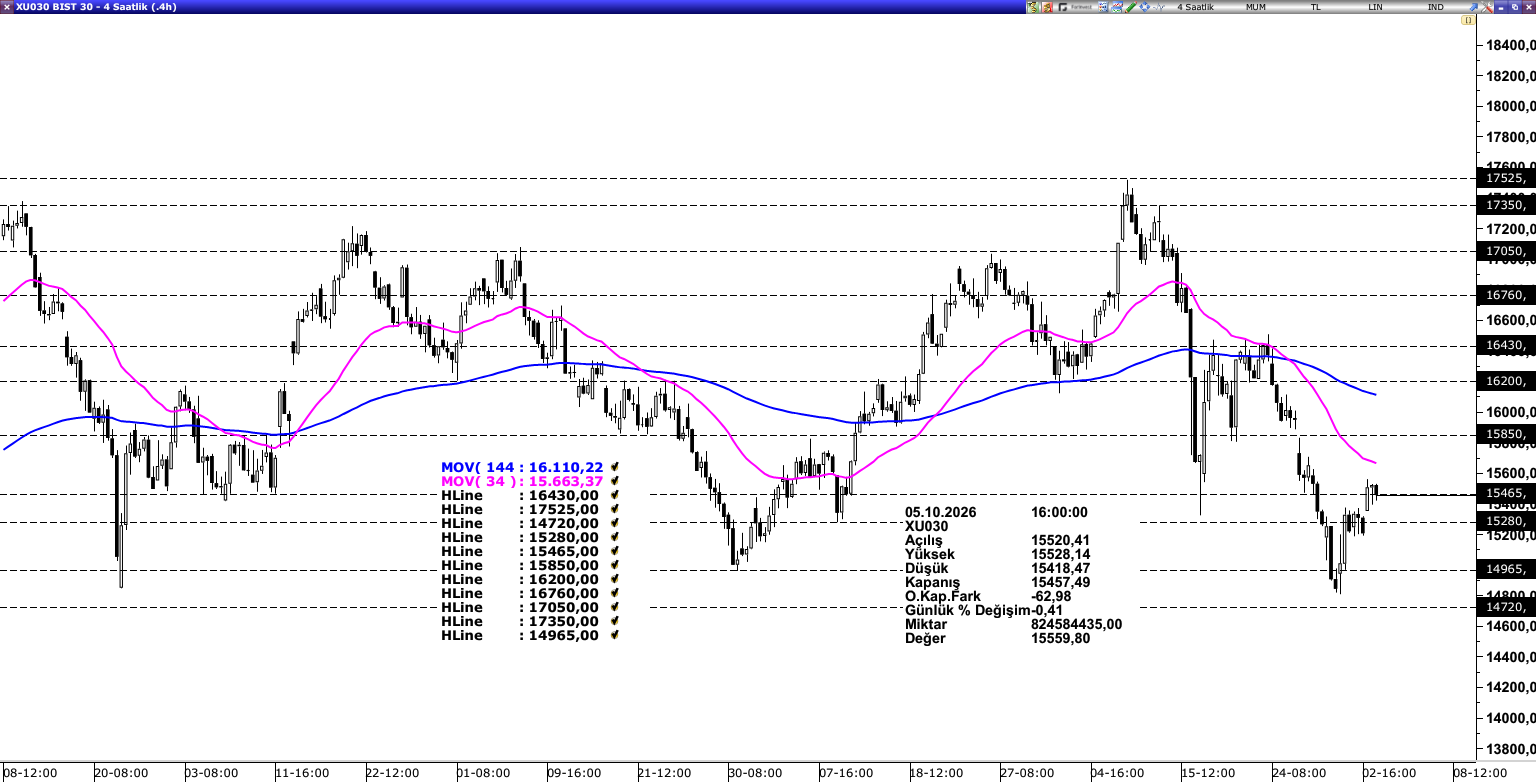Click the first bull-and-bear icon in the title toolbar
Image resolution: width=1536 pixels, height=782 pixels.
pyautogui.click(x=1033, y=7)
